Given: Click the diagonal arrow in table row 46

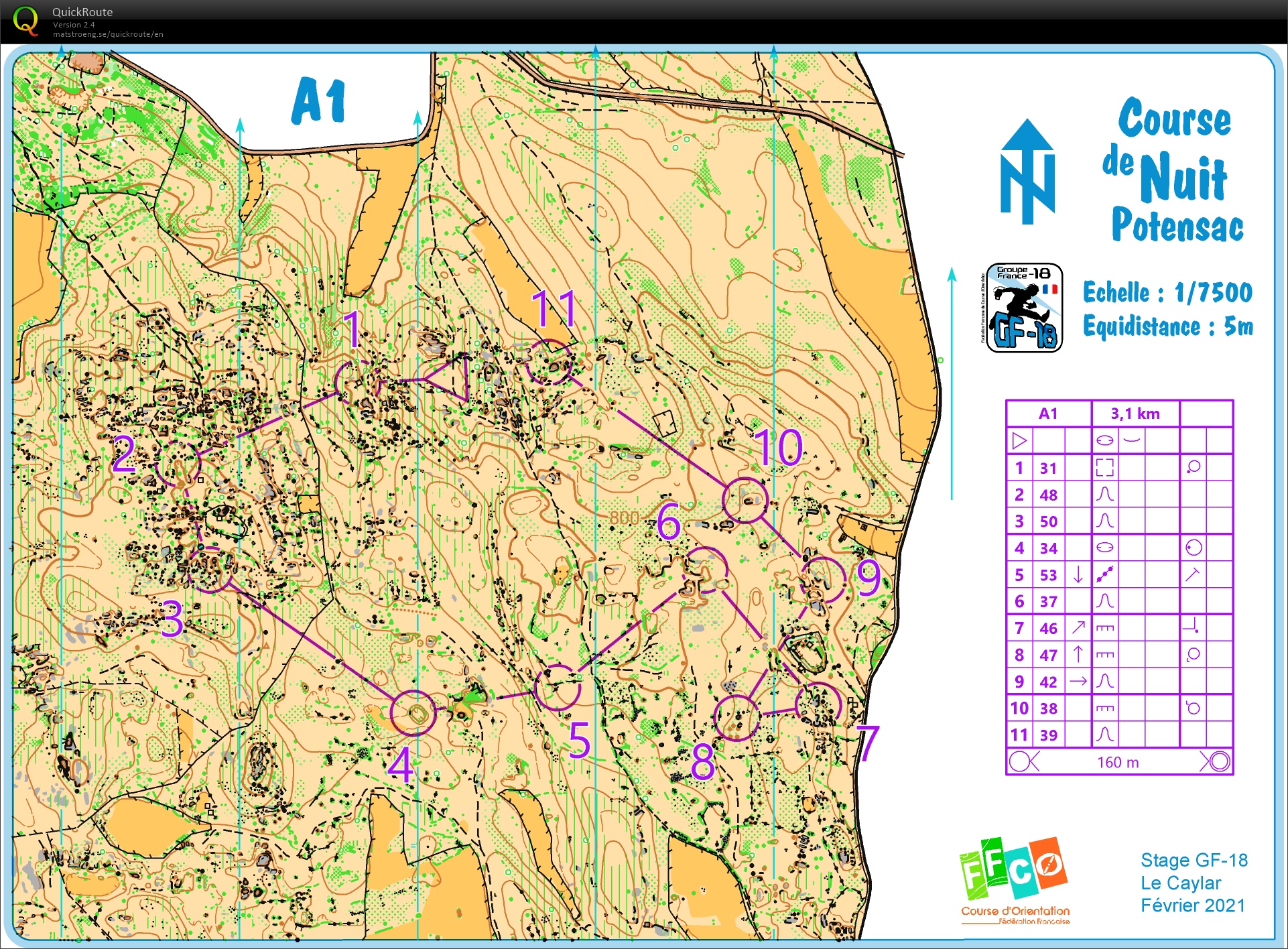Looking at the screenshot, I should (x=1078, y=628).
